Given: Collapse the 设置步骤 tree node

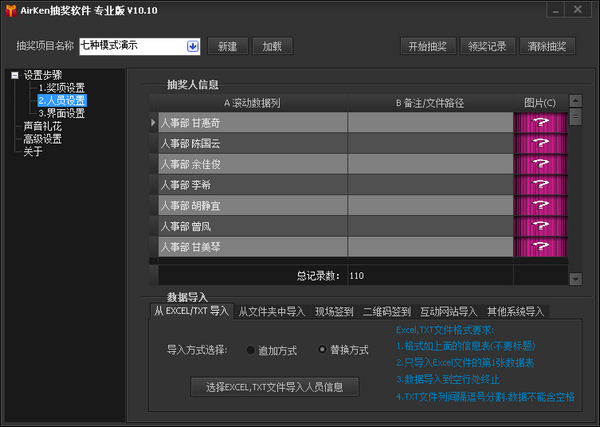Looking at the screenshot, I should pos(15,75).
